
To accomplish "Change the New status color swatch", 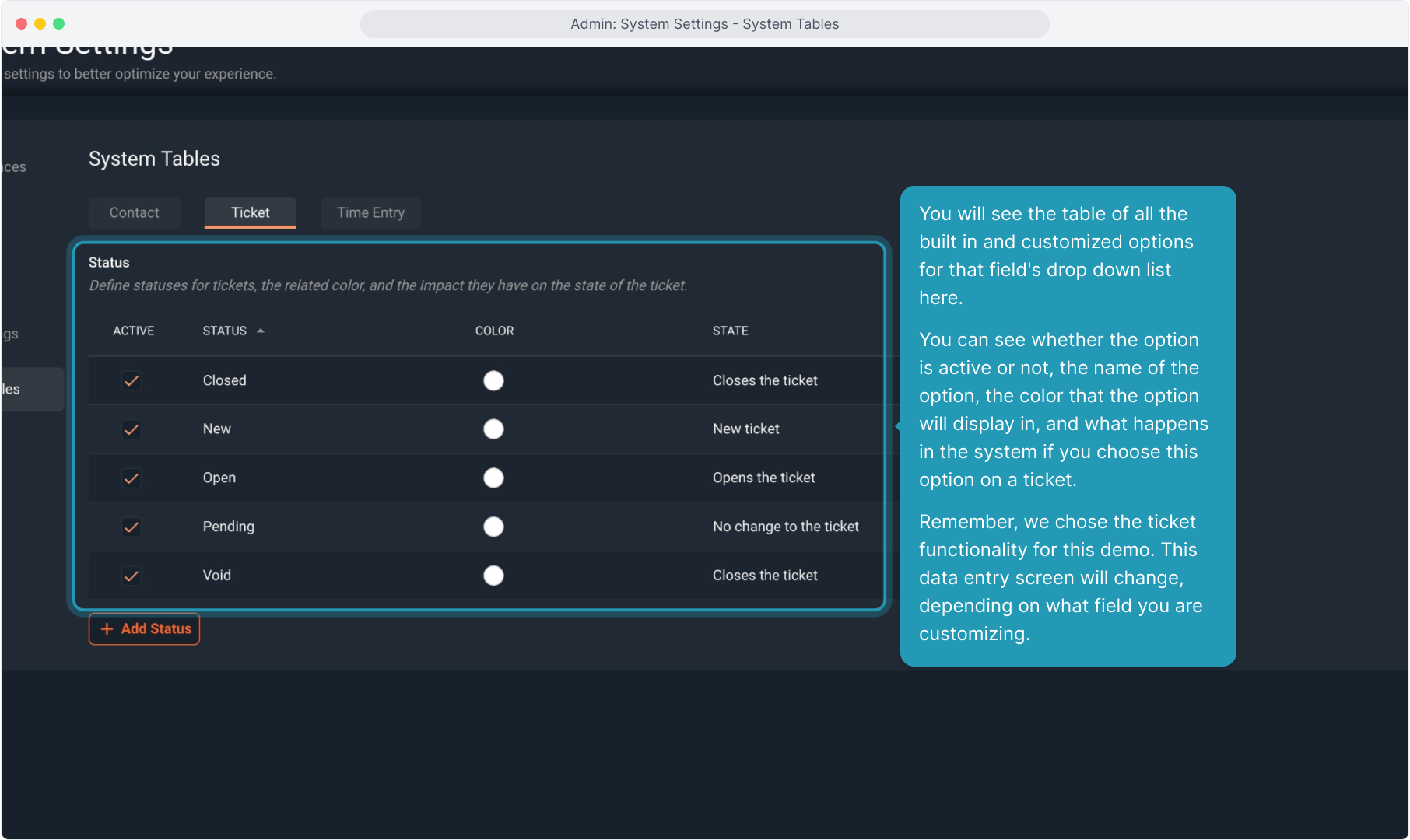I will [x=493, y=429].
